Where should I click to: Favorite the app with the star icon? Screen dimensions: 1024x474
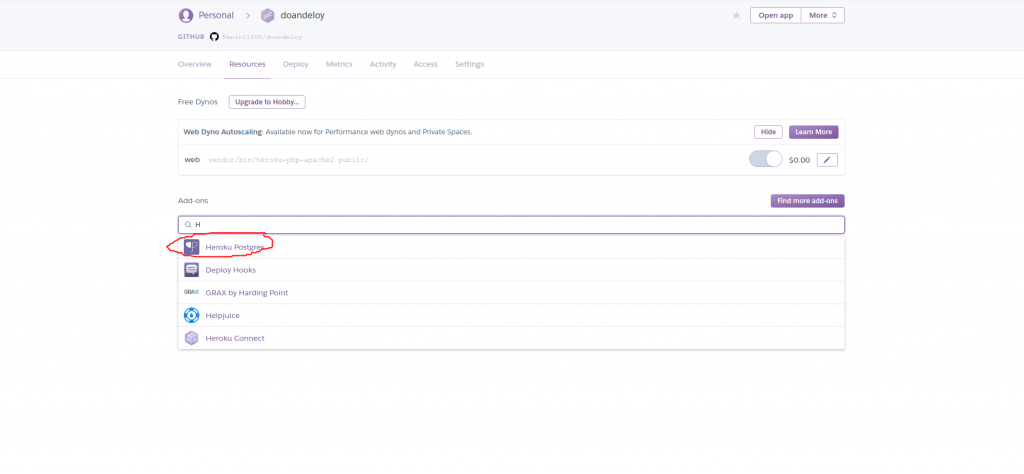(x=737, y=15)
